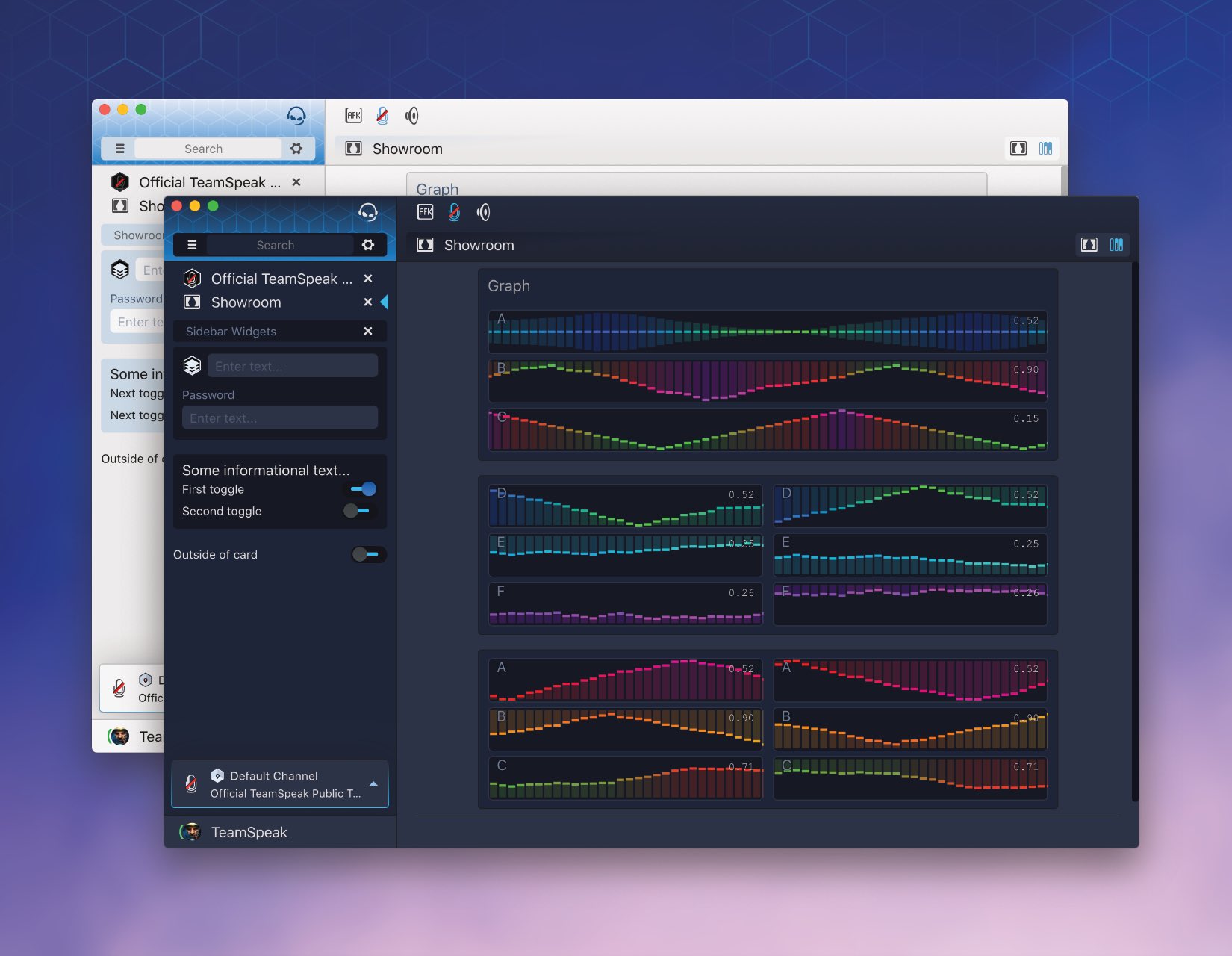
Task: Click Official TeamSpeak server icon in dark sidebar
Action: click(192, 279)
